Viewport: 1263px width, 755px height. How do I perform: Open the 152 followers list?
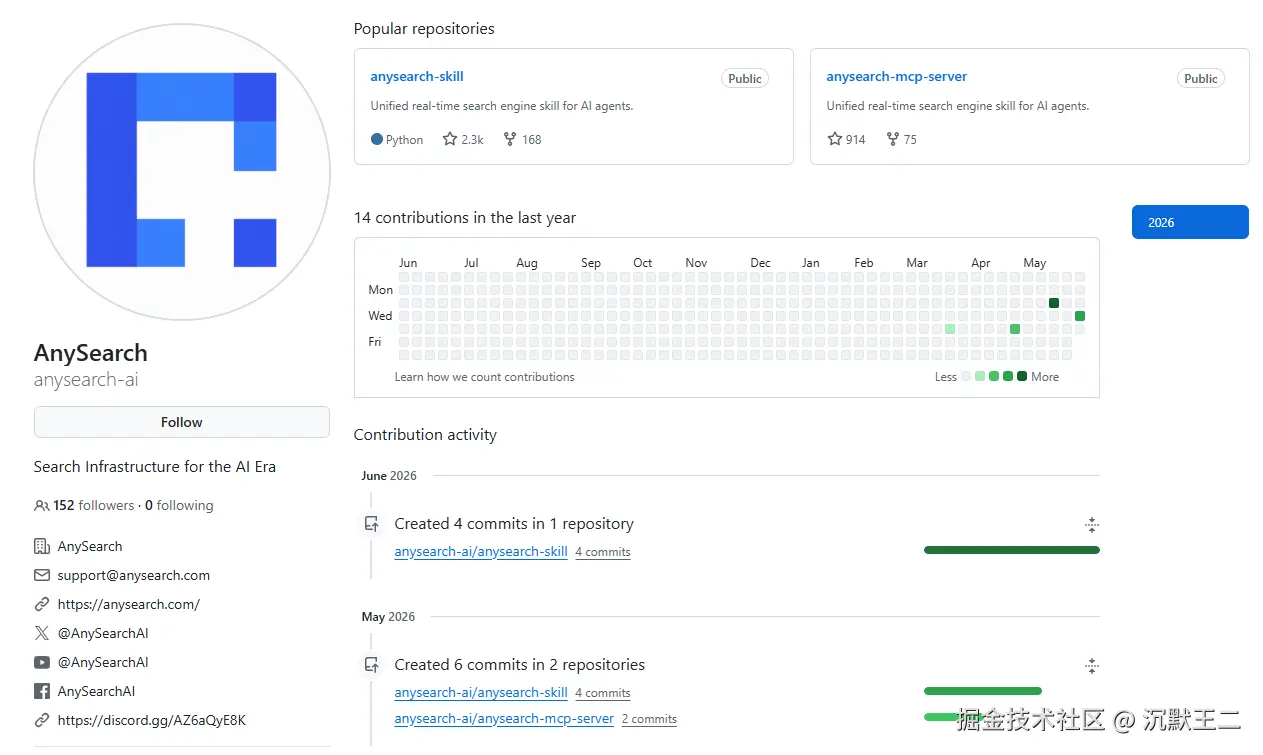94,505
